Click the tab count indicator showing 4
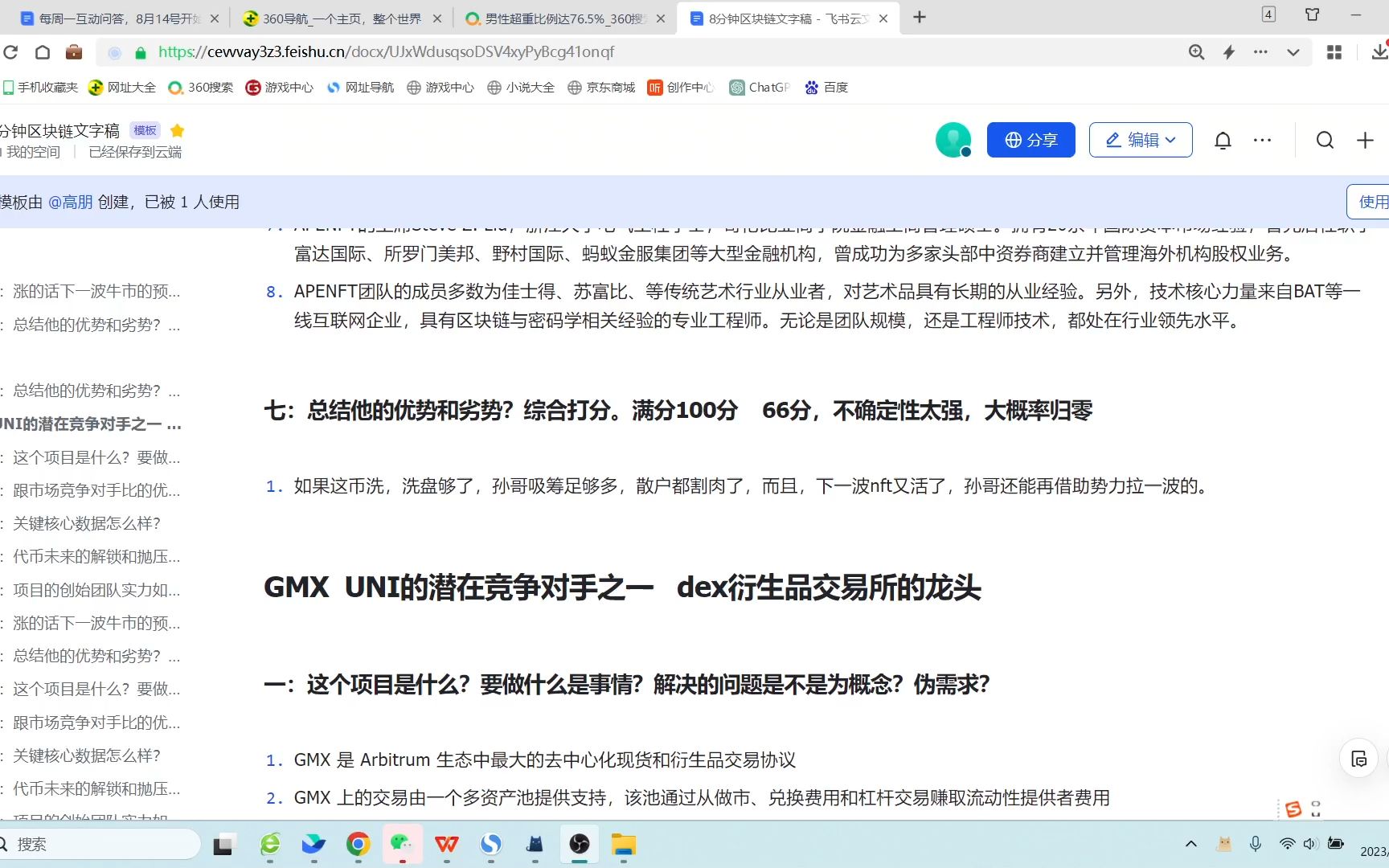 pos(1268,14)
